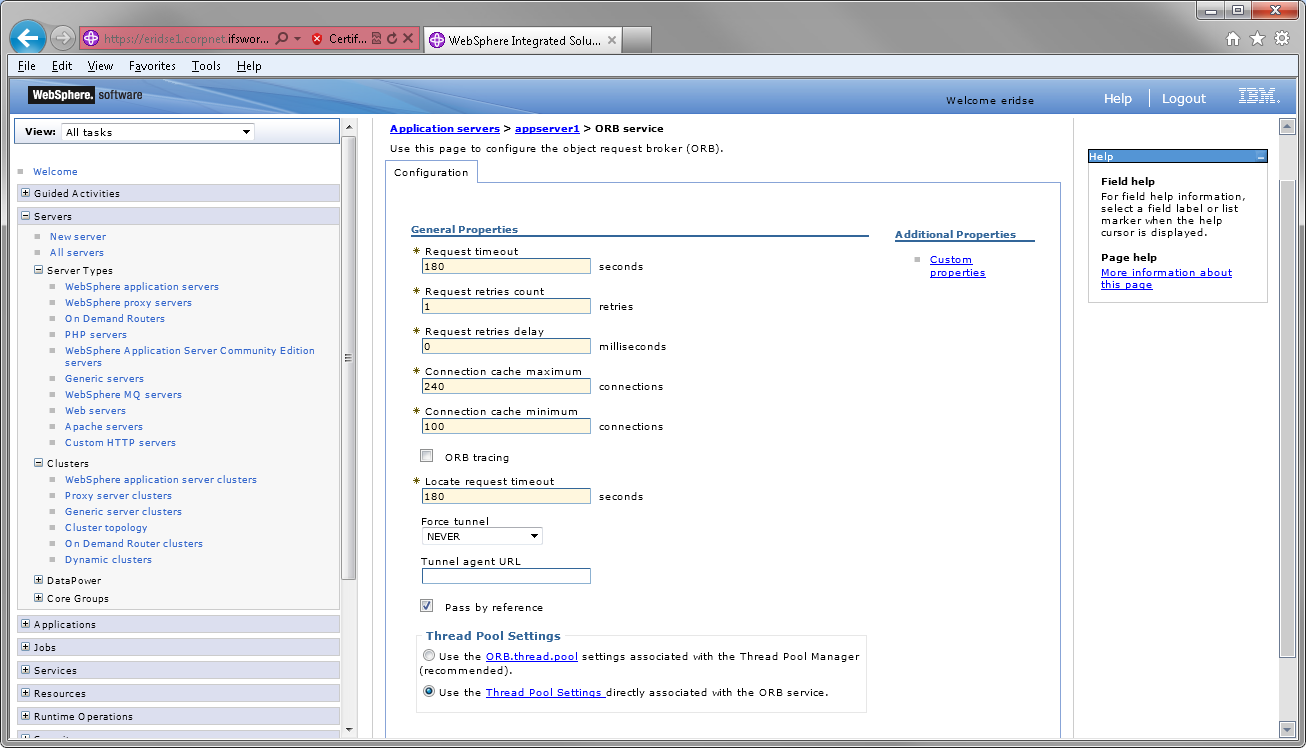
Task: Click the Welcome navigation link
Action: coord(55,171)
